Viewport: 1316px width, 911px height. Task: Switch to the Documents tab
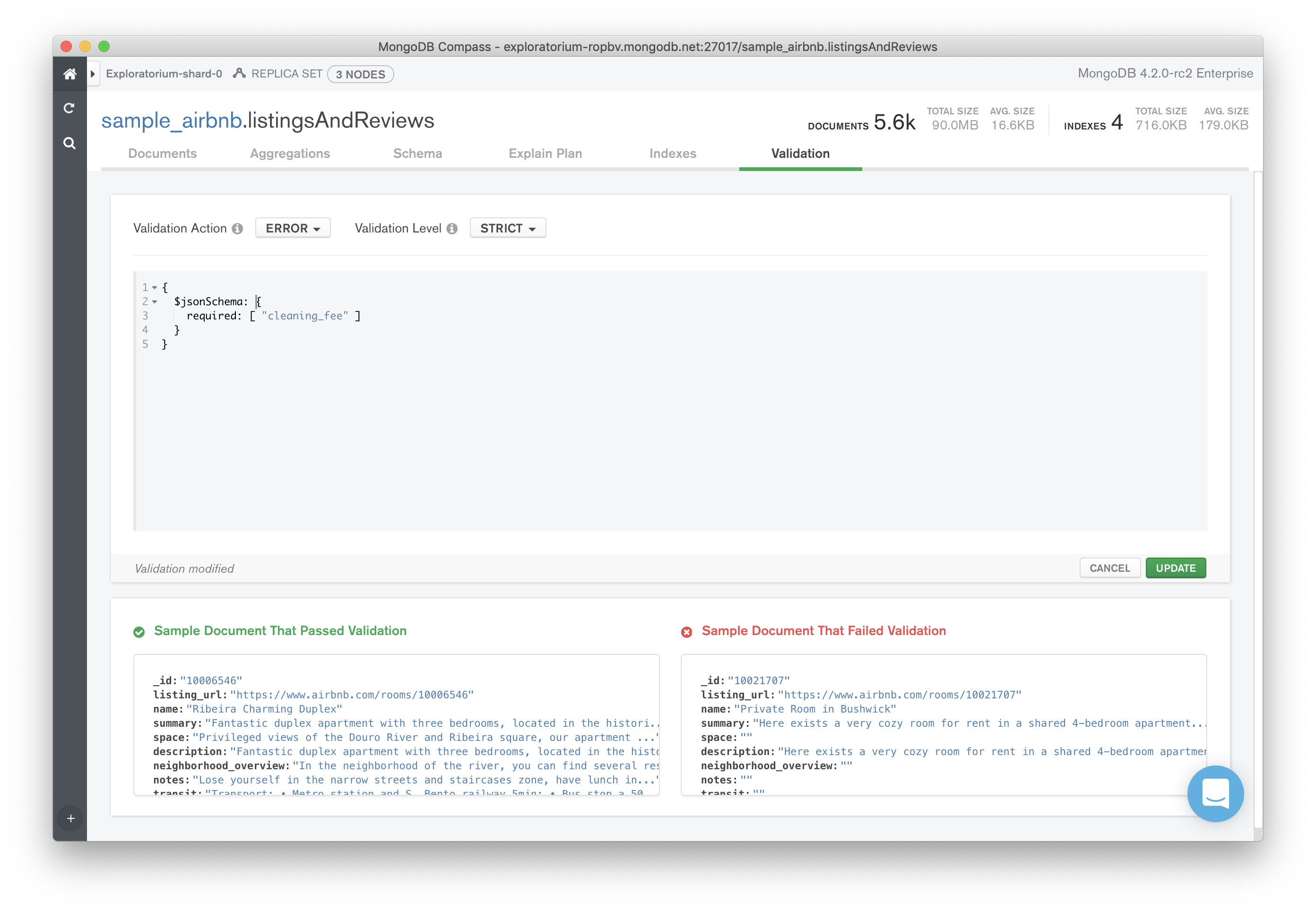click(x=162, y=154)
